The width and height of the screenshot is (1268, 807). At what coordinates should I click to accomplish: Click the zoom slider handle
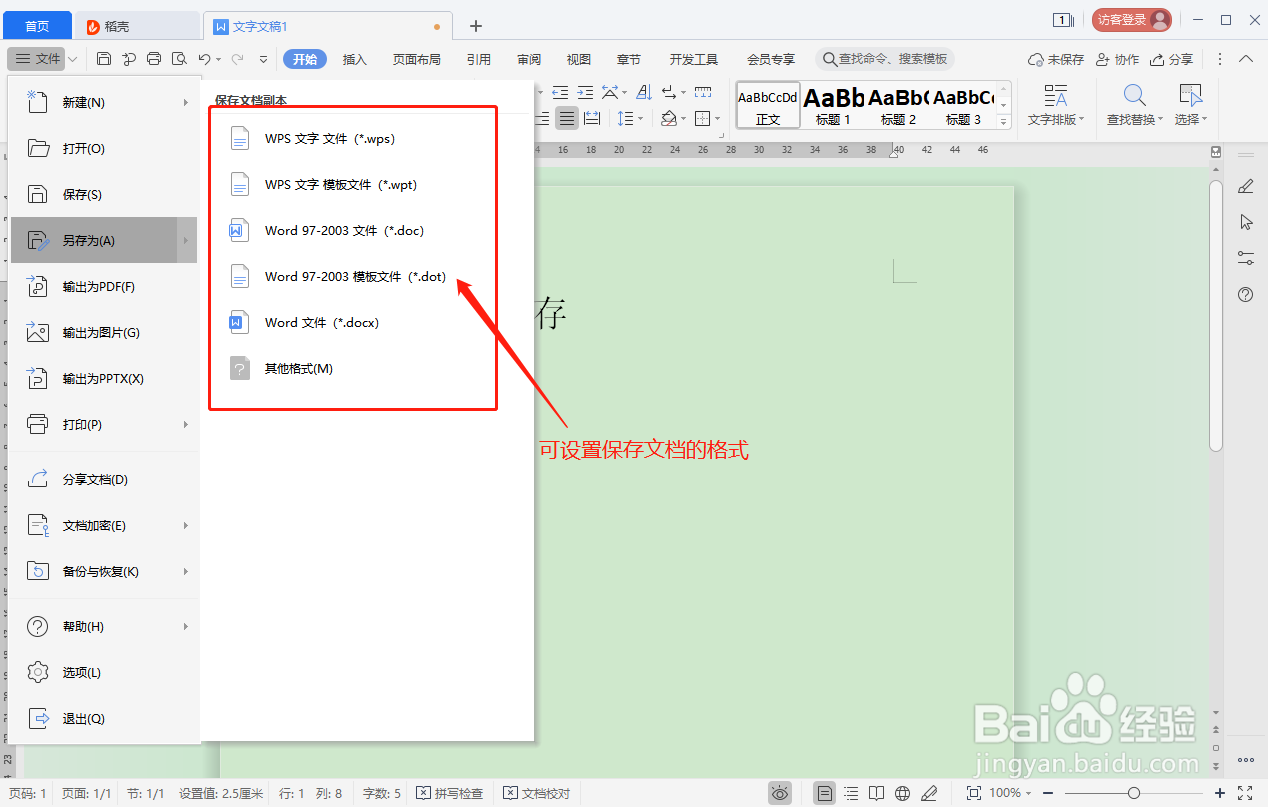(x=1133, y=793)
